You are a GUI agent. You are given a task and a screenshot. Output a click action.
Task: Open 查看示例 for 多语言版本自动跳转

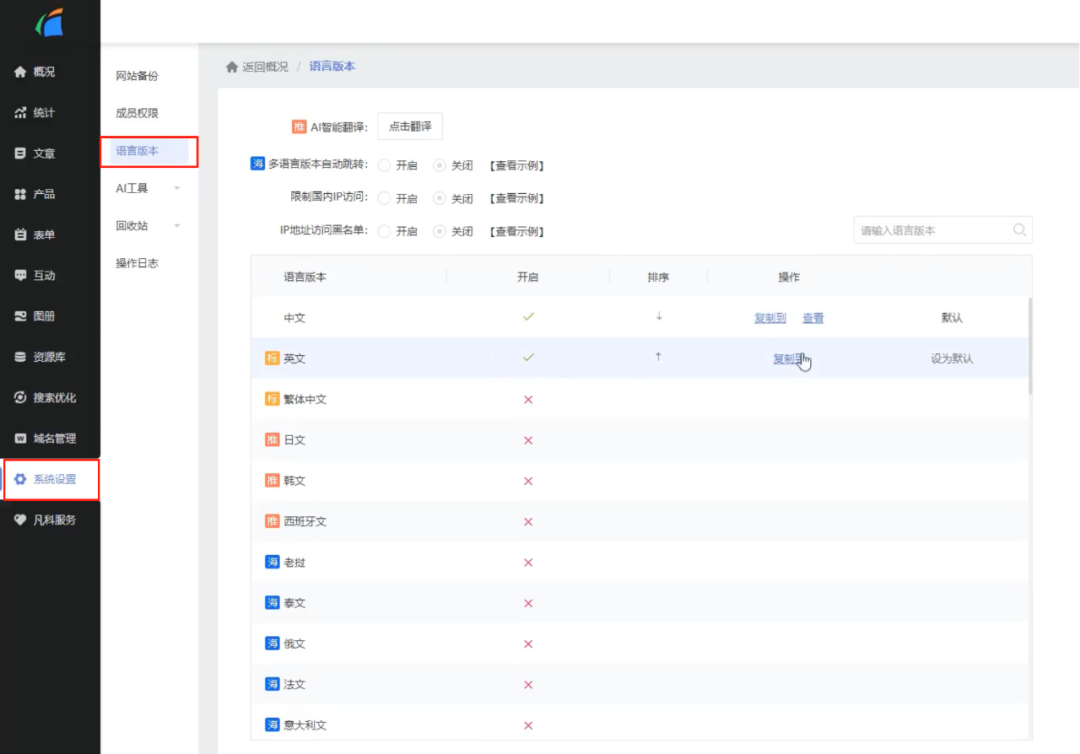point(517,165)
